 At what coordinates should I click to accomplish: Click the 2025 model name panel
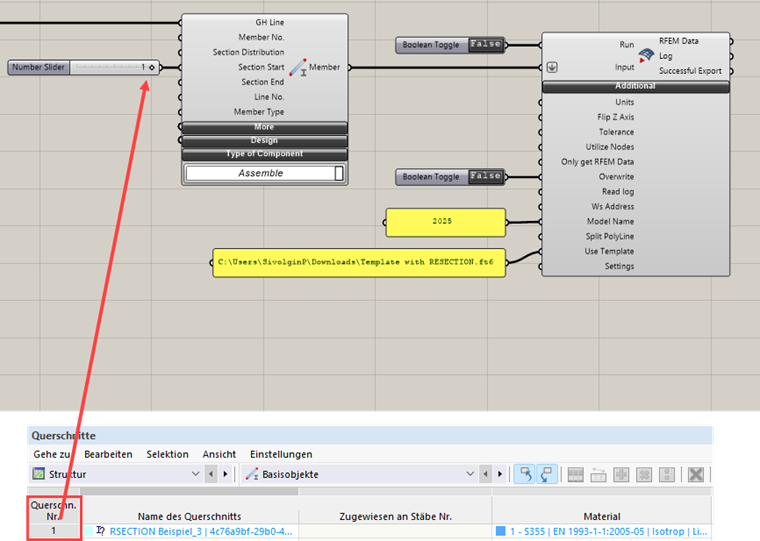point(445,223)
